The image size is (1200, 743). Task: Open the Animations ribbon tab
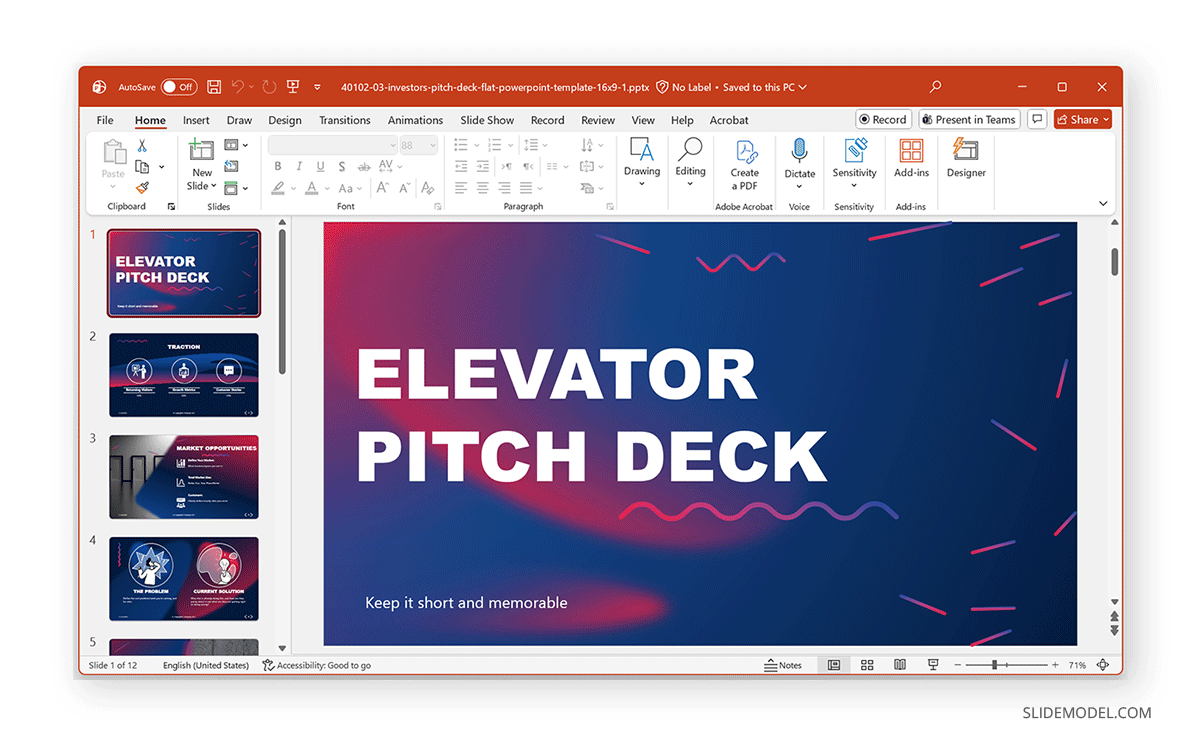415,120
